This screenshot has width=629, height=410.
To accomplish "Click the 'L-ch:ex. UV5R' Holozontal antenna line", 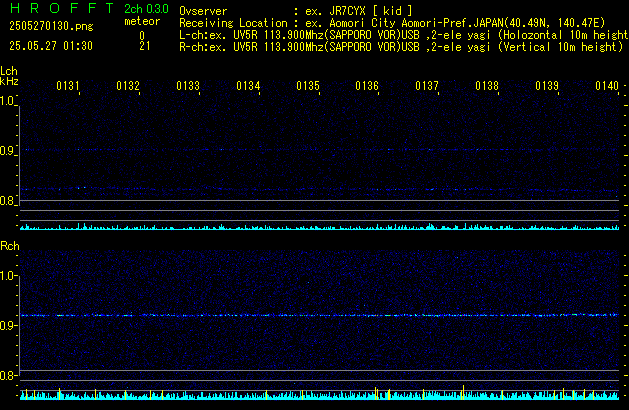I will 404,35.
